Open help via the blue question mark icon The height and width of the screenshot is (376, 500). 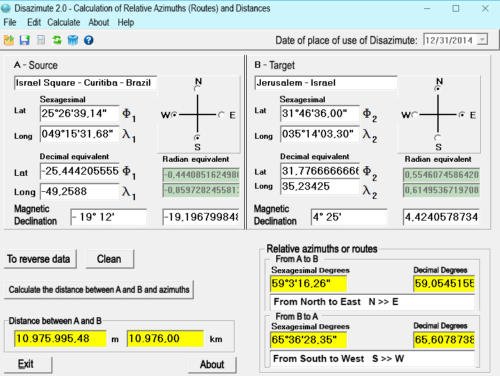click(89, 40)
